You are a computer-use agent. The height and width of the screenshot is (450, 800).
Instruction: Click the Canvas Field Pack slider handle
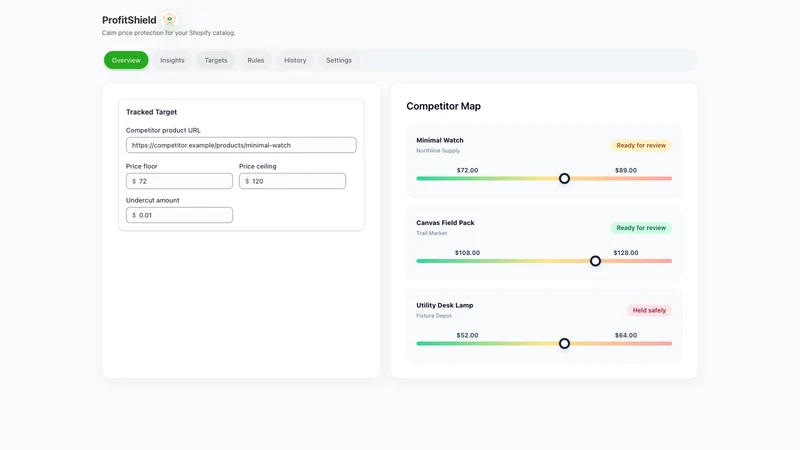click(x=595, y=261)
